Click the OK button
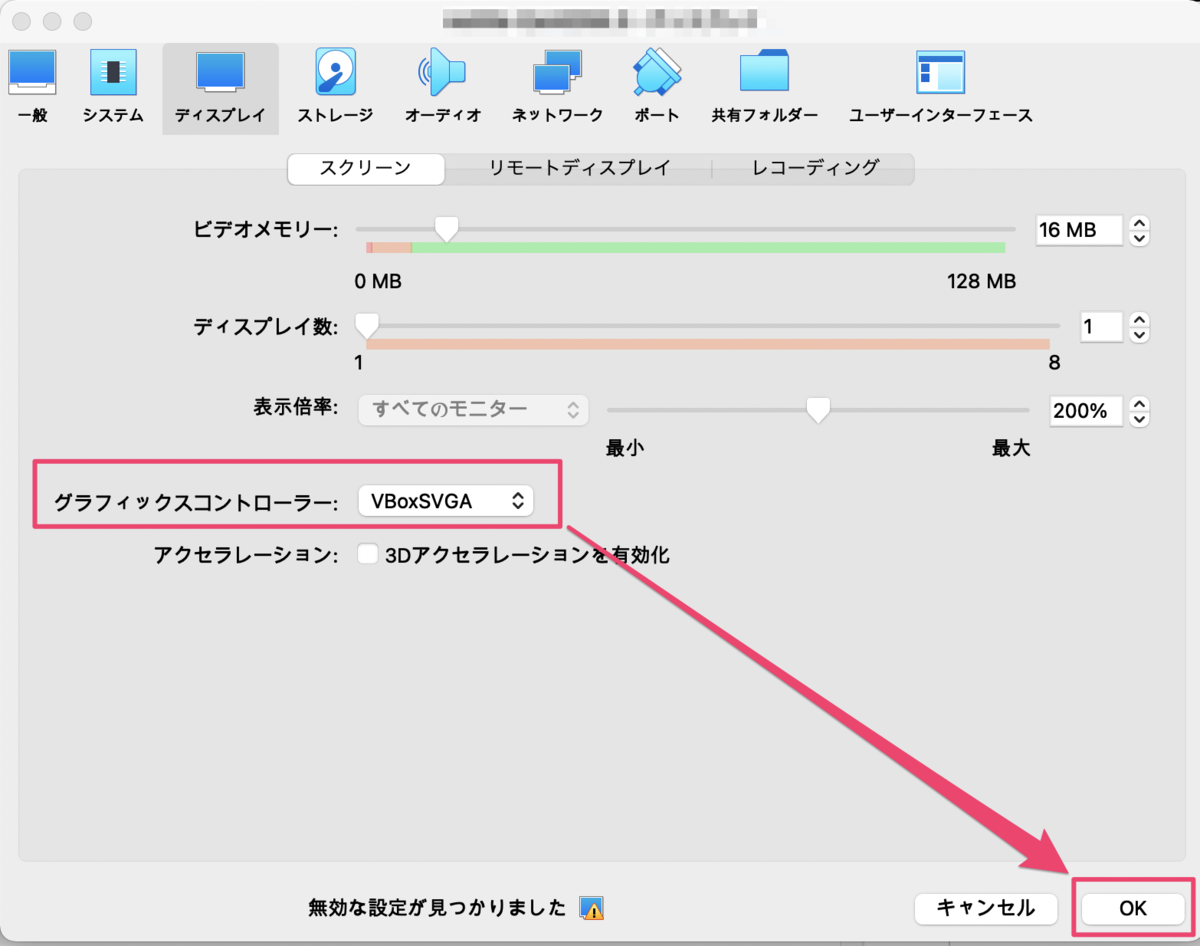Screen dimensions: 1200x946 click(x=1132, y=909)
